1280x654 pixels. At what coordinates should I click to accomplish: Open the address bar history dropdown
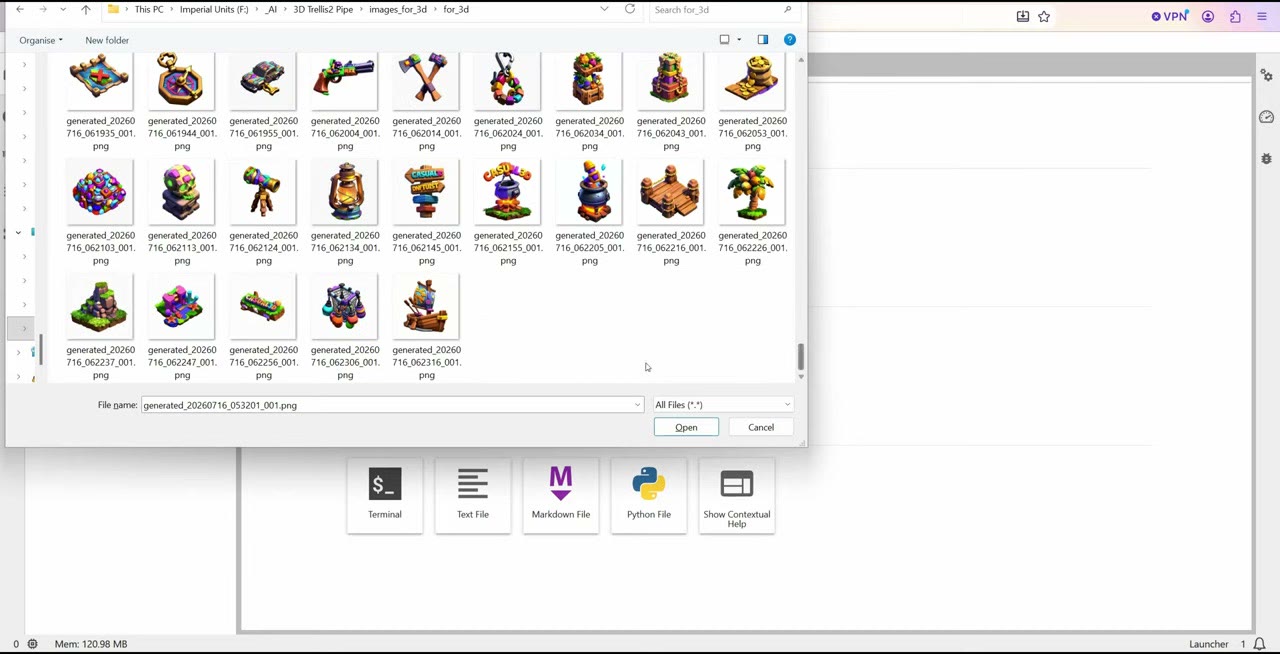tap(604, 9)
